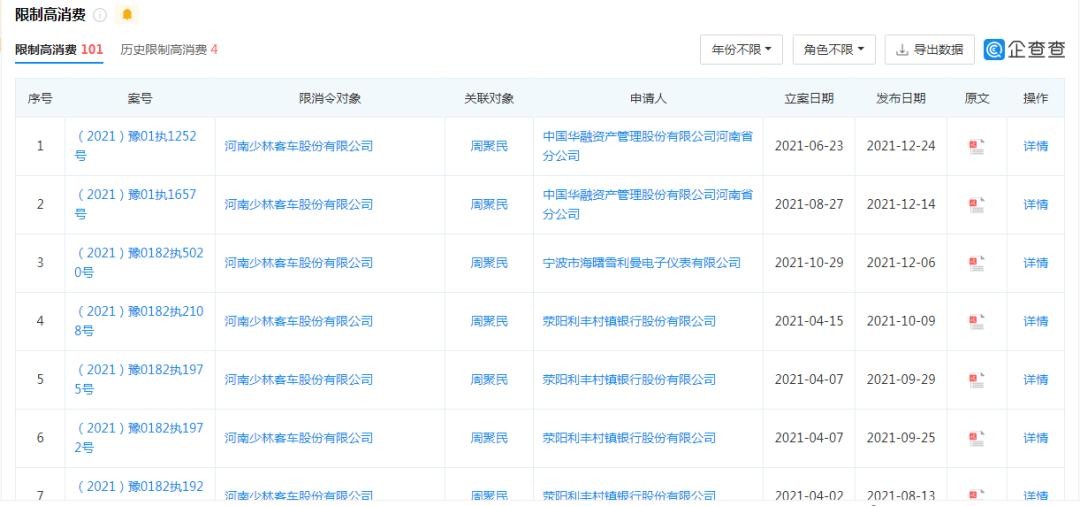Screen dimensions: 1080x506
Task: Expand the 角色不限 role filter dropdown
Action: 834,49
